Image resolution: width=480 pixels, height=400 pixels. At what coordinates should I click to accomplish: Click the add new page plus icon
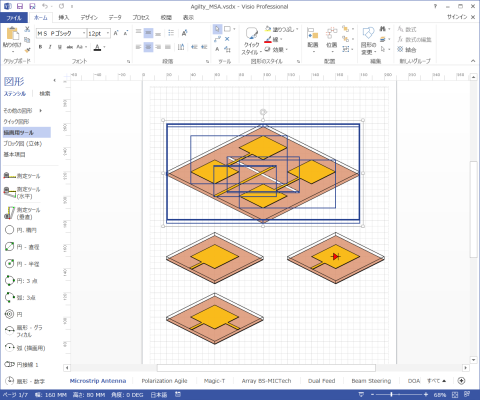(x=461, y=381)
